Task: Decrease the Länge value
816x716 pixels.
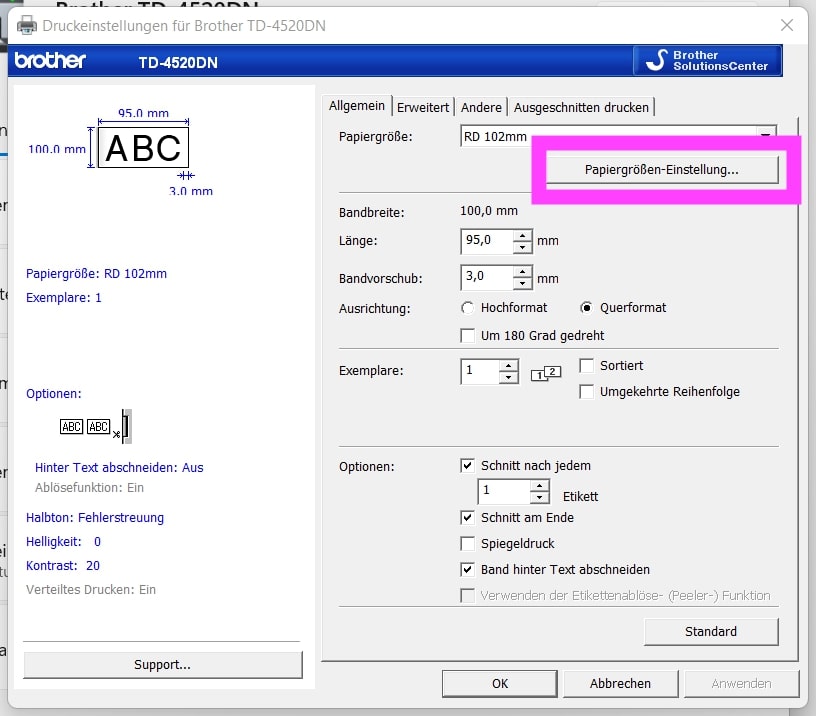Action: (x=522, y=247)
